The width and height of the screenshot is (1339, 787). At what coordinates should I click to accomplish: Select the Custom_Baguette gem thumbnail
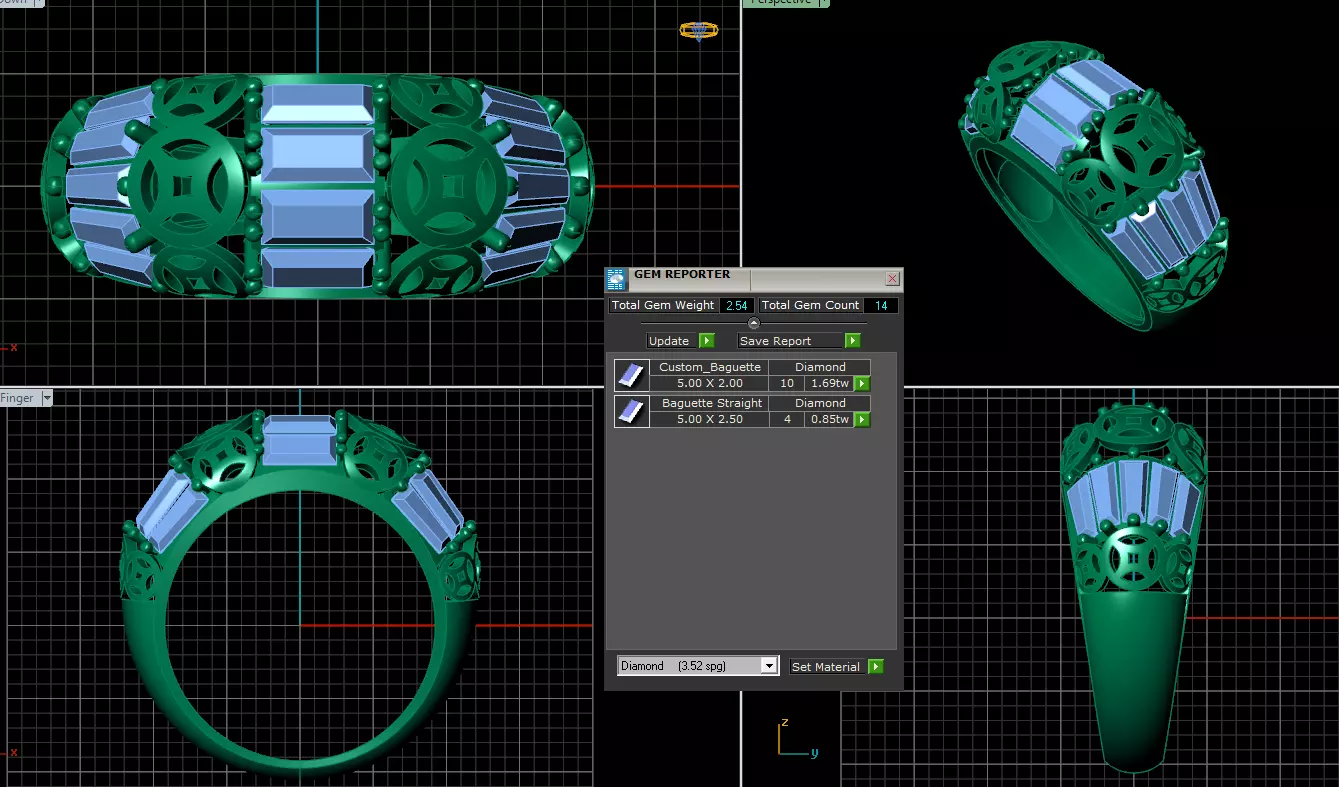(631, 375)
